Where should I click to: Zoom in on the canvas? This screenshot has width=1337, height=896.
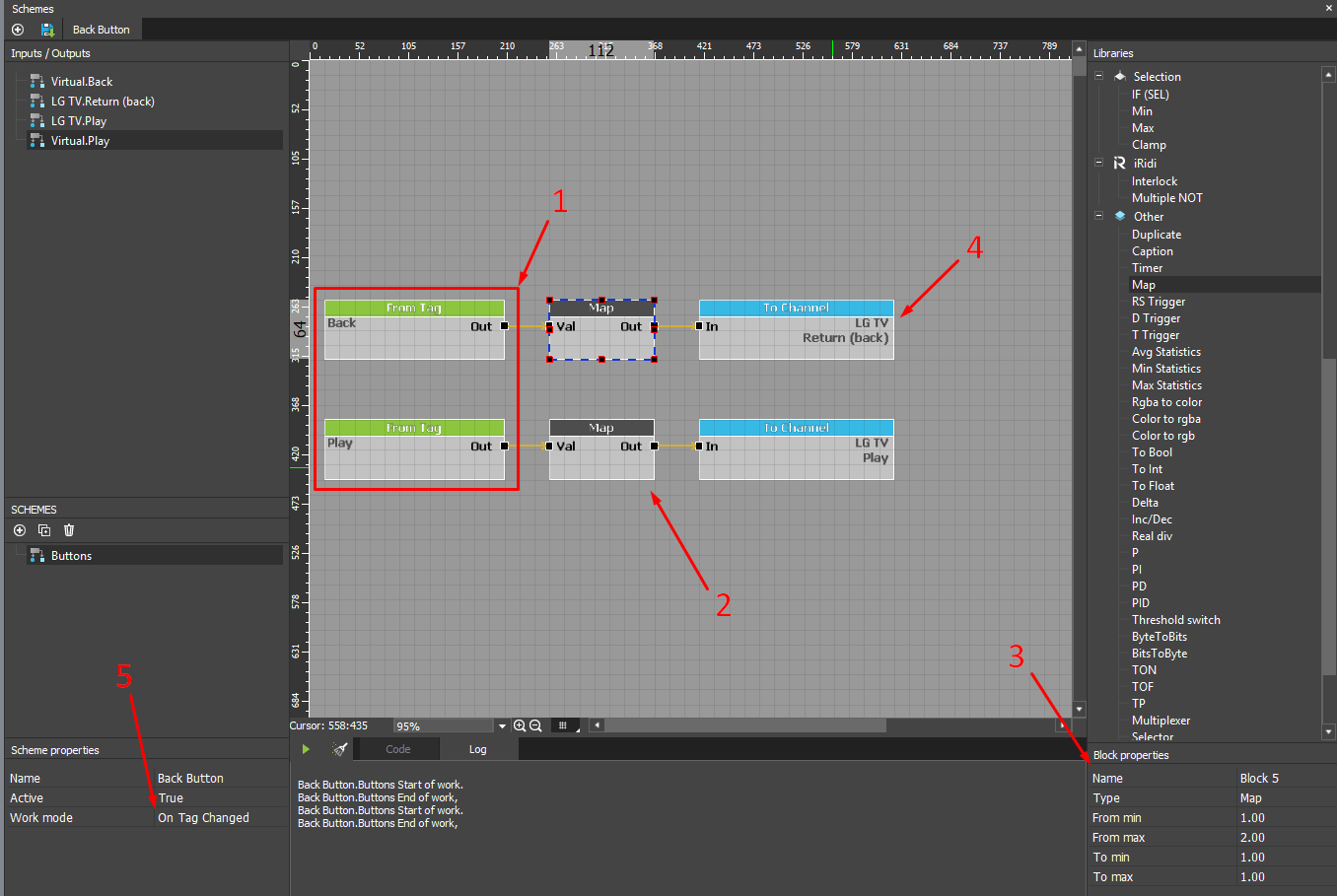click(x=520, y=725)
